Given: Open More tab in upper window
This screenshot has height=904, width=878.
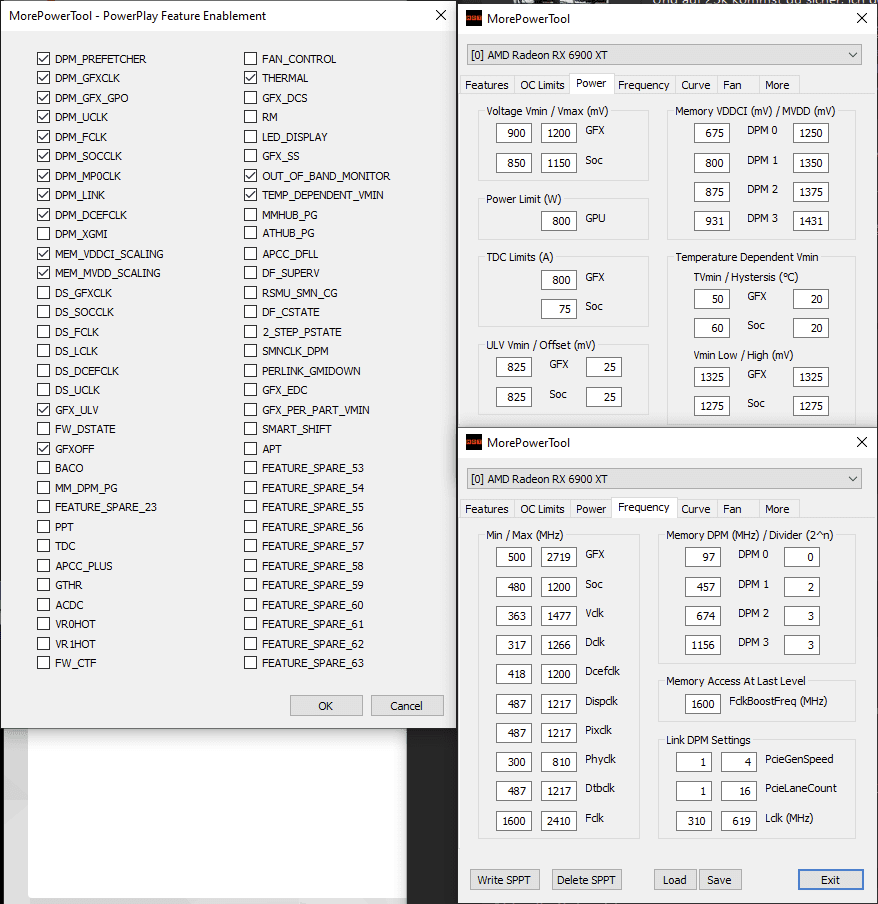Looking at the screenshot, I should point(777,85).
